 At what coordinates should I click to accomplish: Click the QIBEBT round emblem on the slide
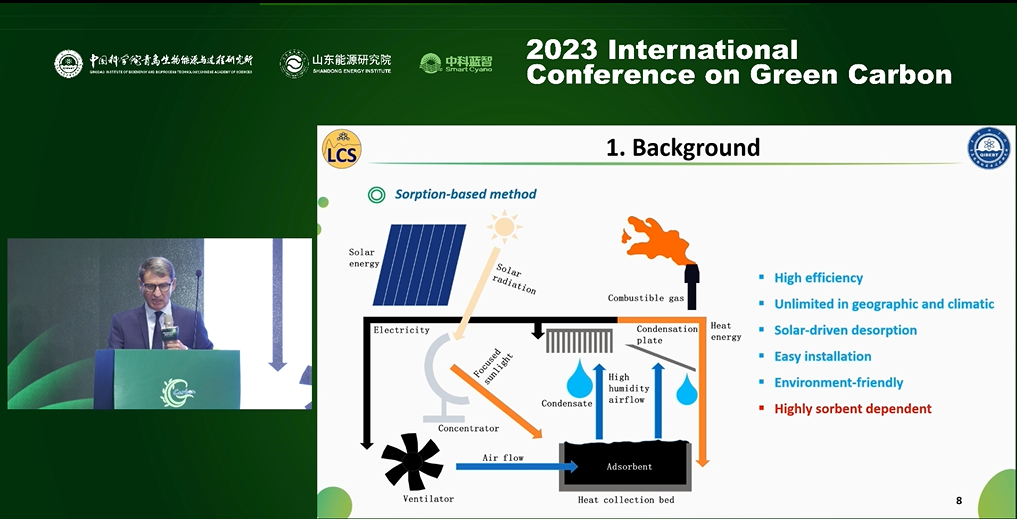[988, 149]
